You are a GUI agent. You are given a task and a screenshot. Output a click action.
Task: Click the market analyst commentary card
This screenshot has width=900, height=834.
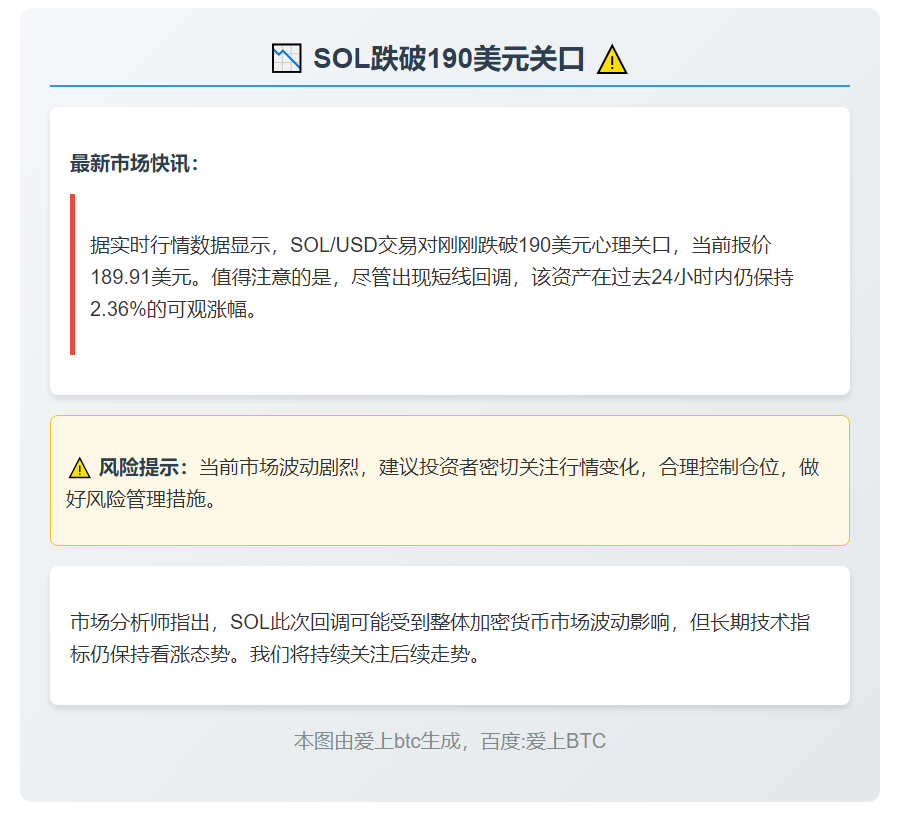coord(450,634)
